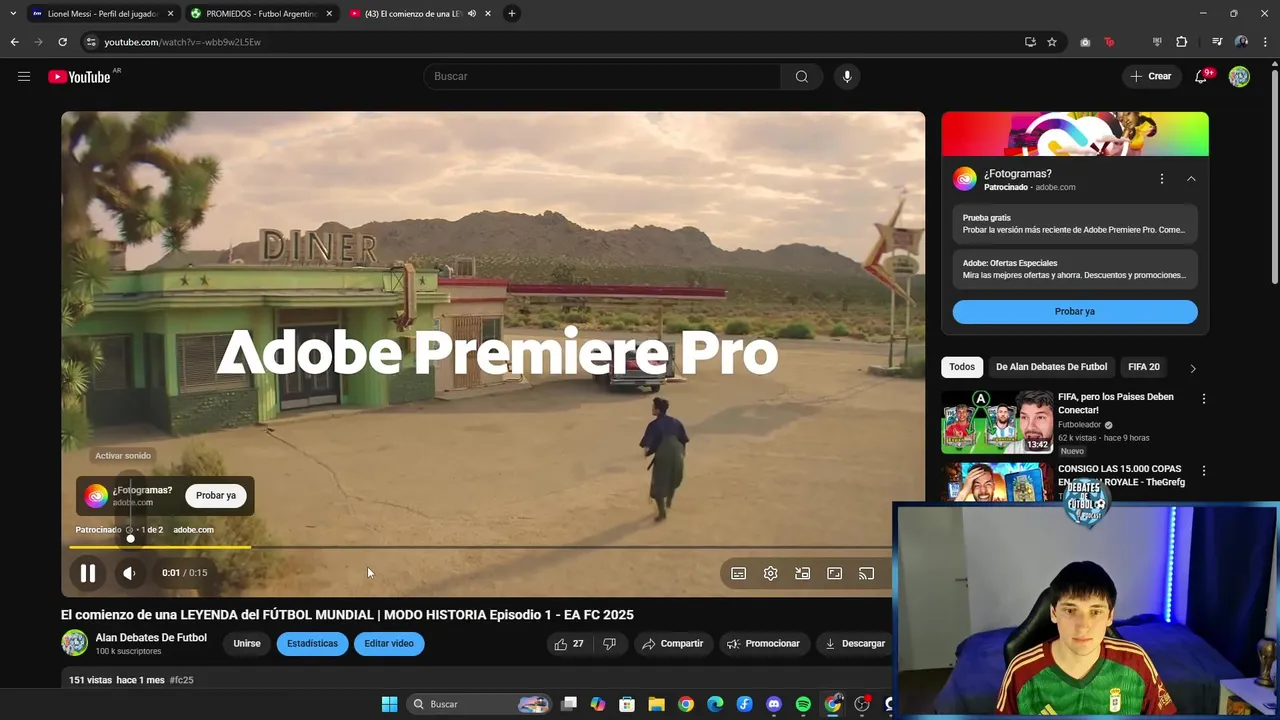Bookmark this page with star icon

click(x=1052, y=42)
